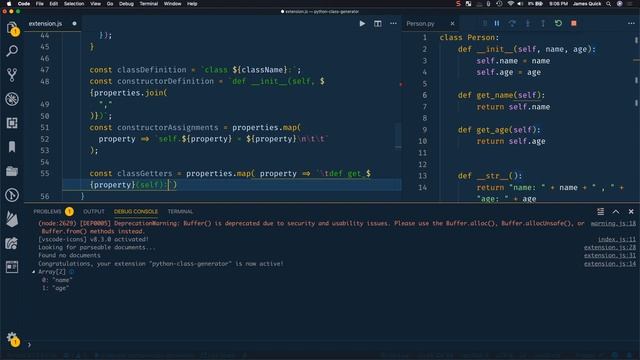The image size is (640, 360).
Task: Open the Wi-Fi status menu
Action: click(x=510, y=4)
